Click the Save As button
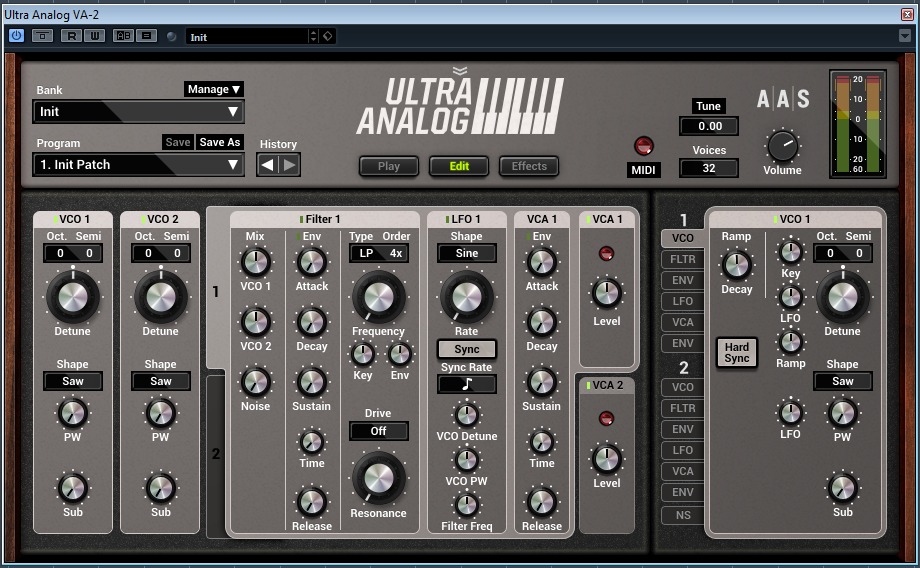920x568 pixels. pos(219,142)
